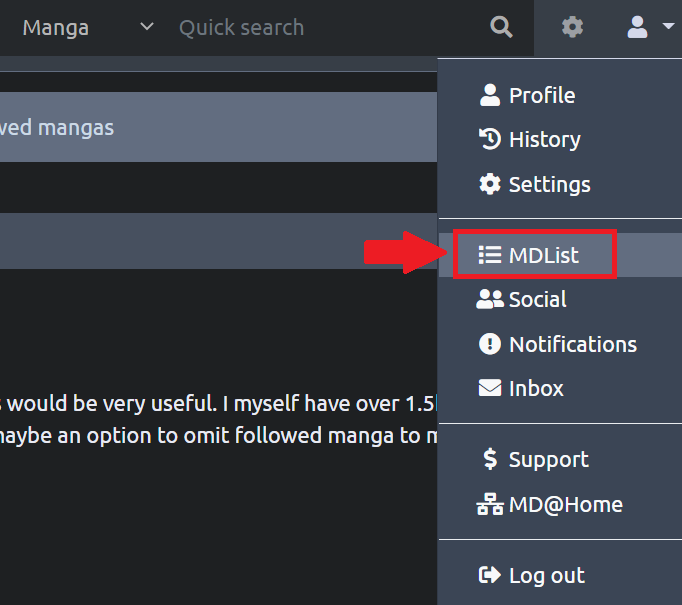
Task: Open the Notifications menu entry
Action: point(572,344)
